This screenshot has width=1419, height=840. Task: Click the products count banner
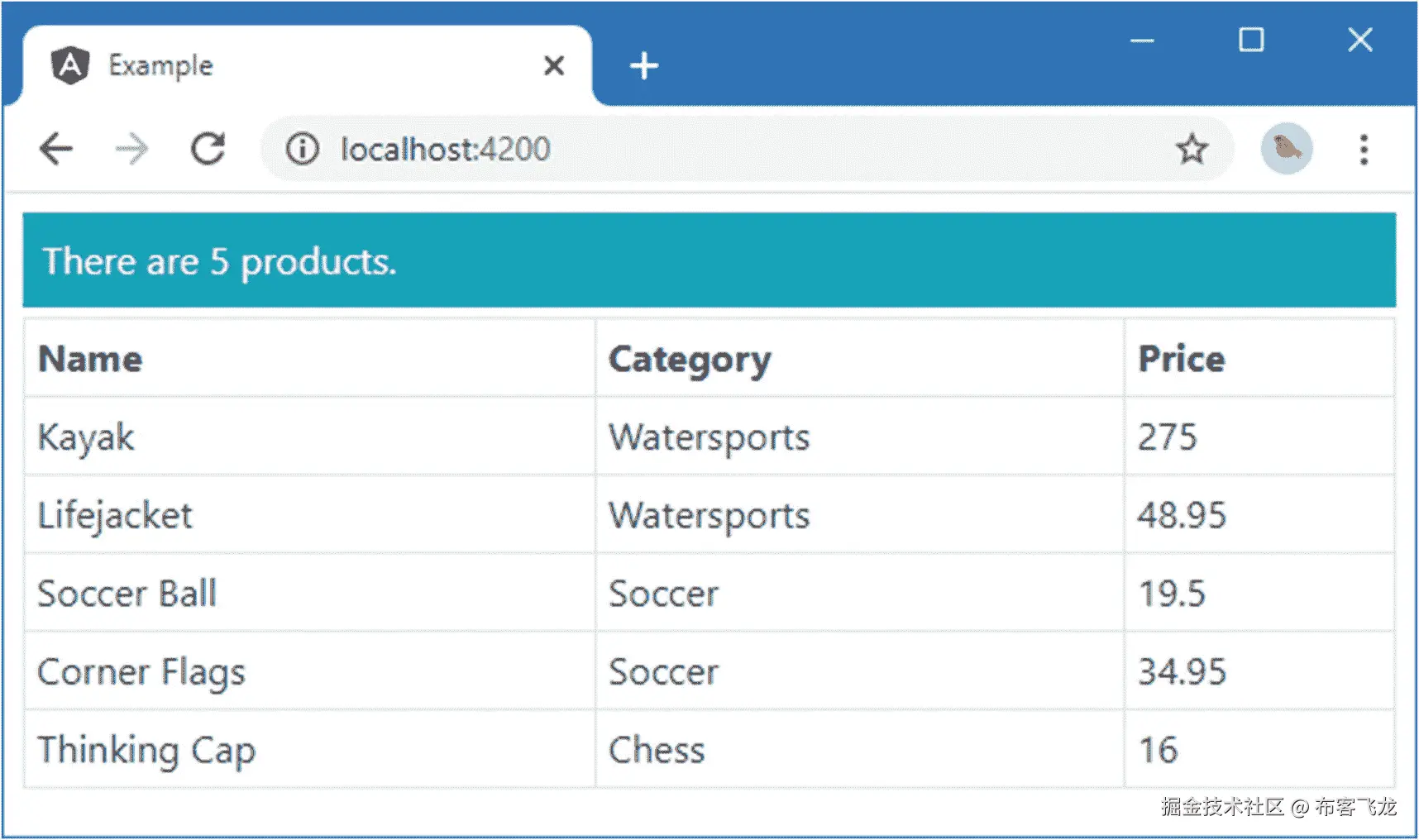[709, 260]
